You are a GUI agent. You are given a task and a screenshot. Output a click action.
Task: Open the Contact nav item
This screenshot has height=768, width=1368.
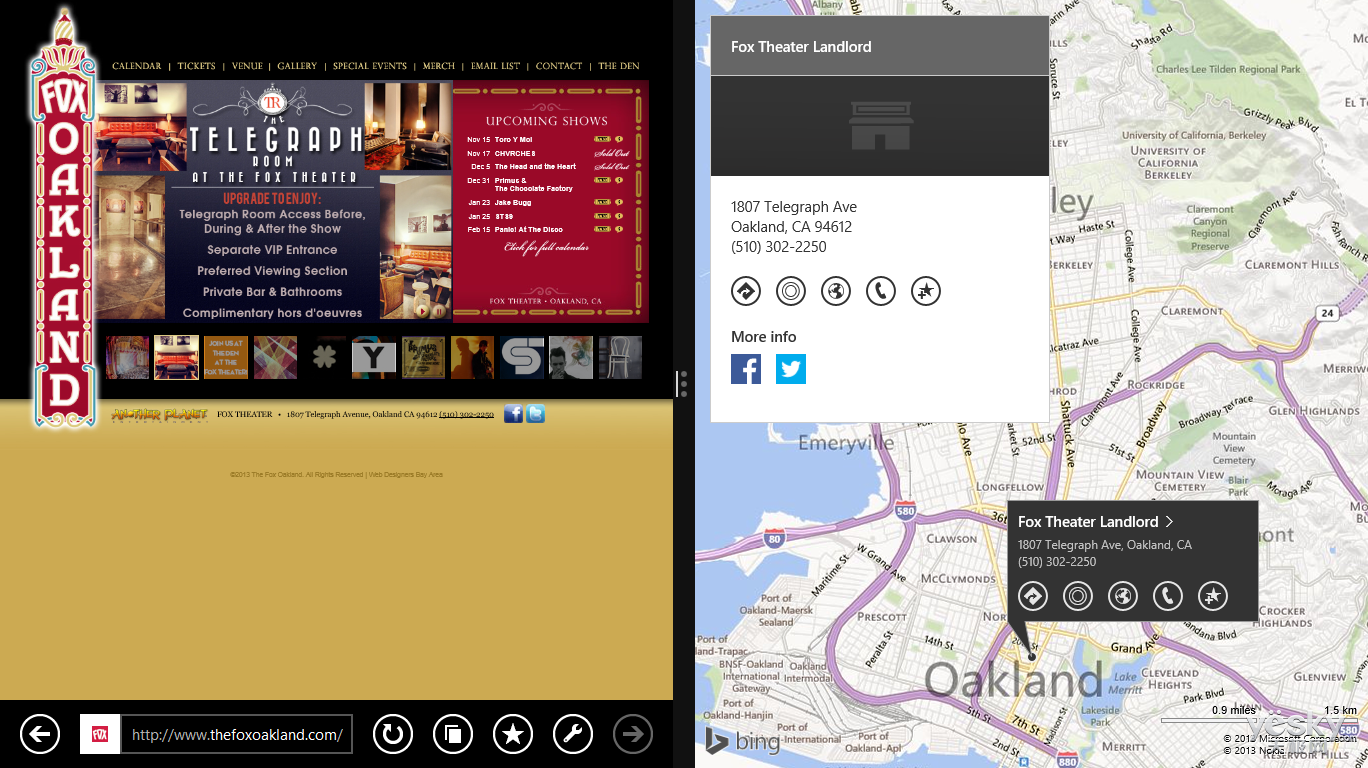(559, 66)
